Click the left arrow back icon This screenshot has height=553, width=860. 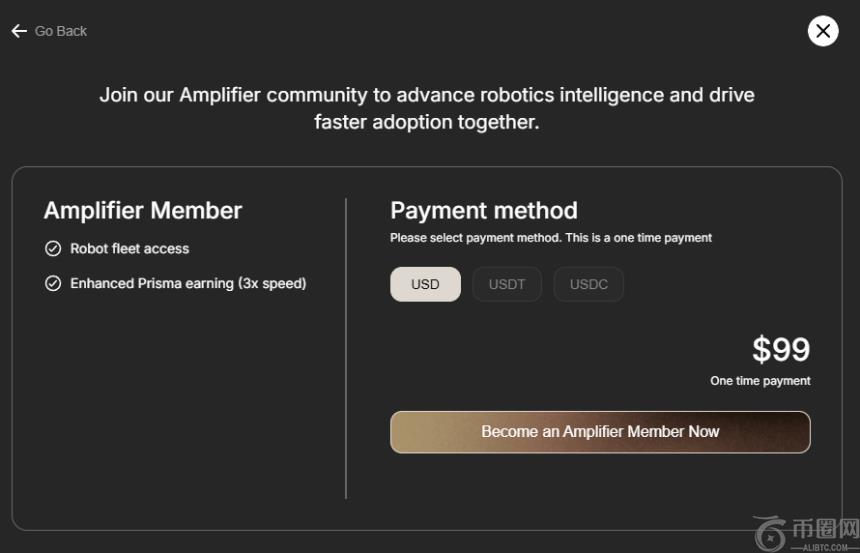pos(19,31)
